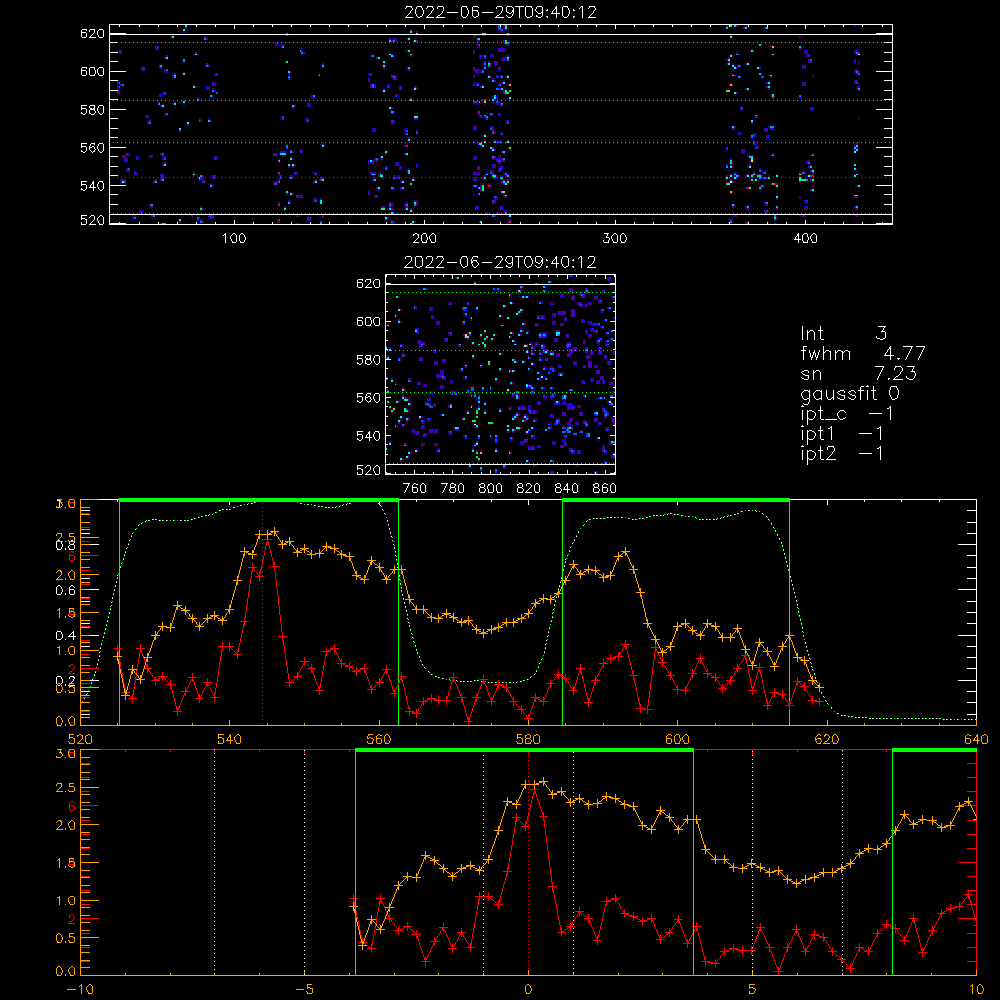Screen dimensions: 1000x1000
Task: Click x-axis label 860 on middle plot
Action: tap(605, 489)
